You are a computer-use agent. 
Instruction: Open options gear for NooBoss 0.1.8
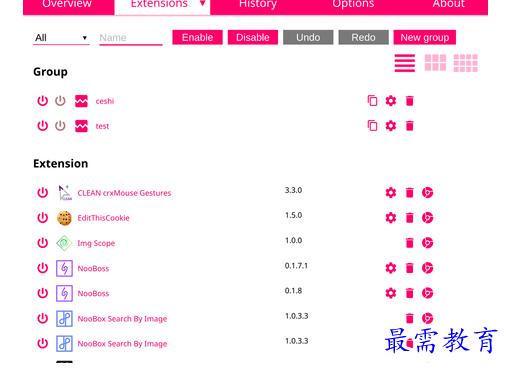391,293
